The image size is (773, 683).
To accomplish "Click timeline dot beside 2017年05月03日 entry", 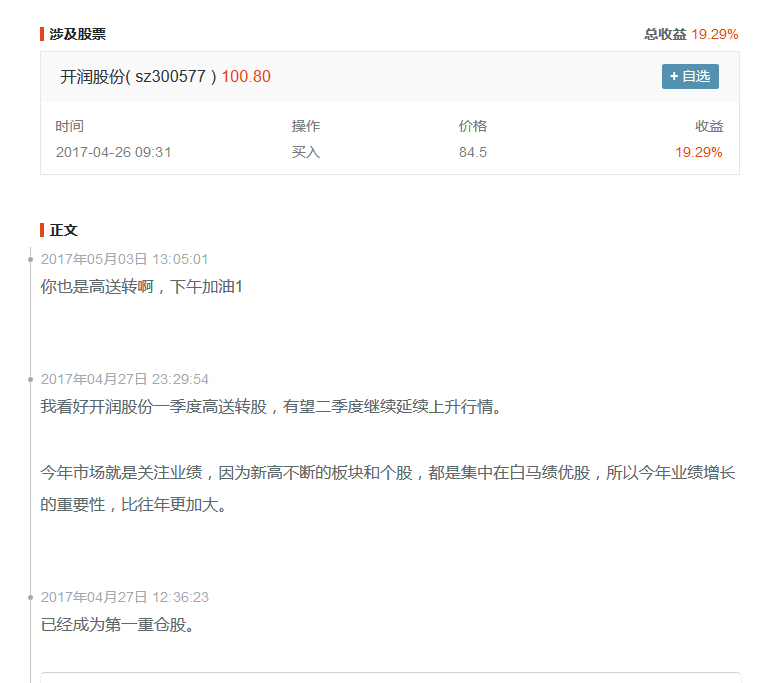I will coord(31,259).
